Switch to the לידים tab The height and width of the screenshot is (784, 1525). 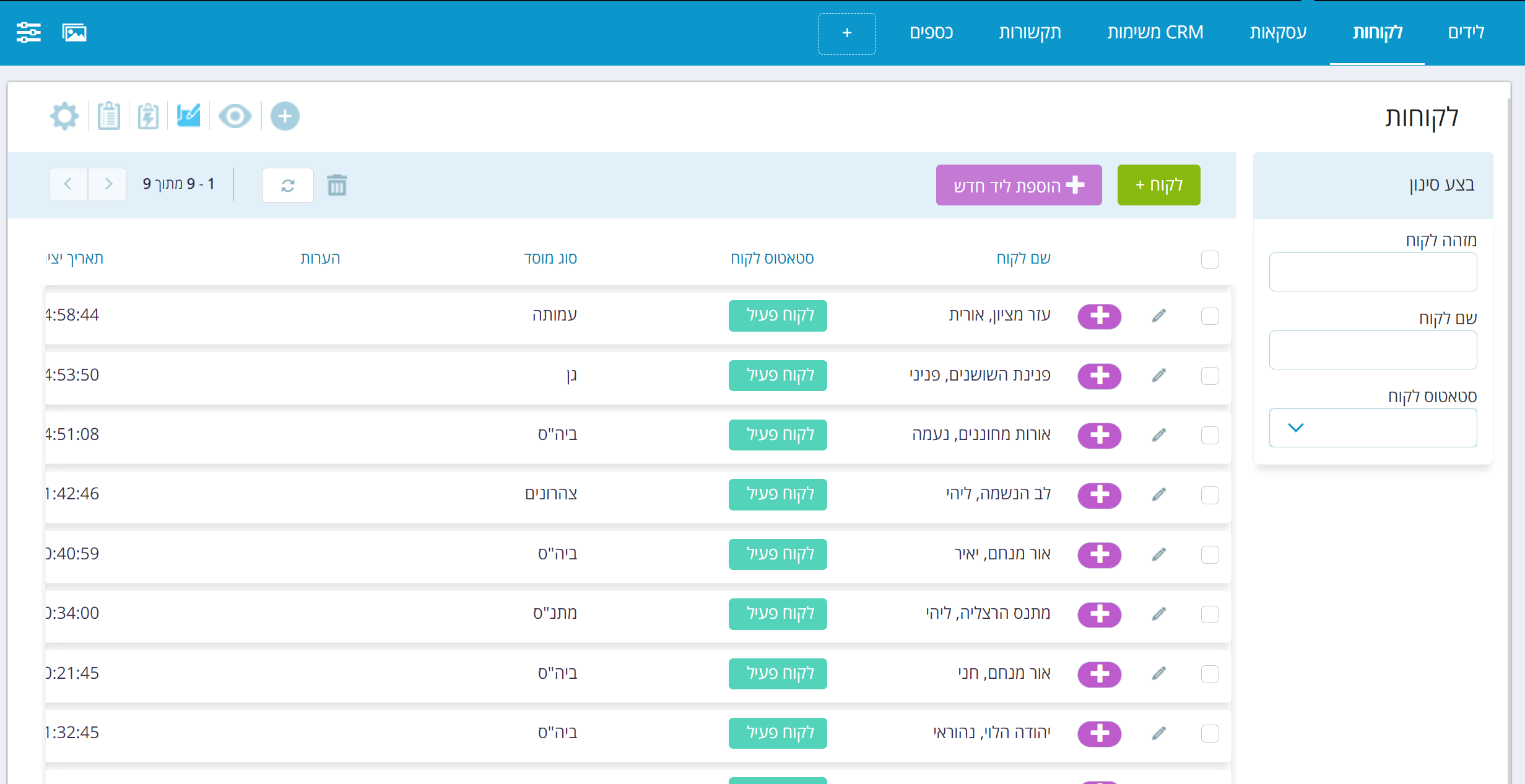1466,32
